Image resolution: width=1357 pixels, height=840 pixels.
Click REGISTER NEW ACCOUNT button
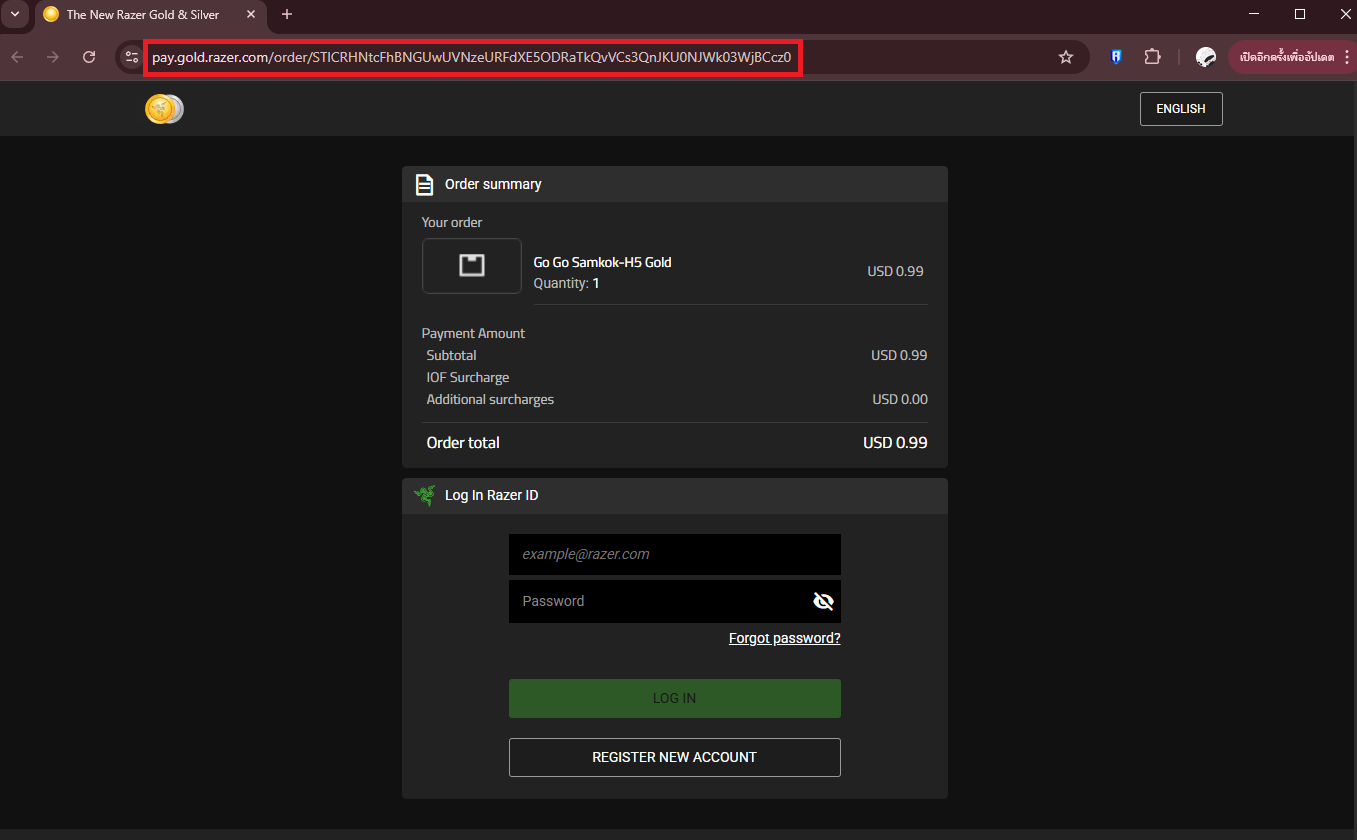point(675,757)
